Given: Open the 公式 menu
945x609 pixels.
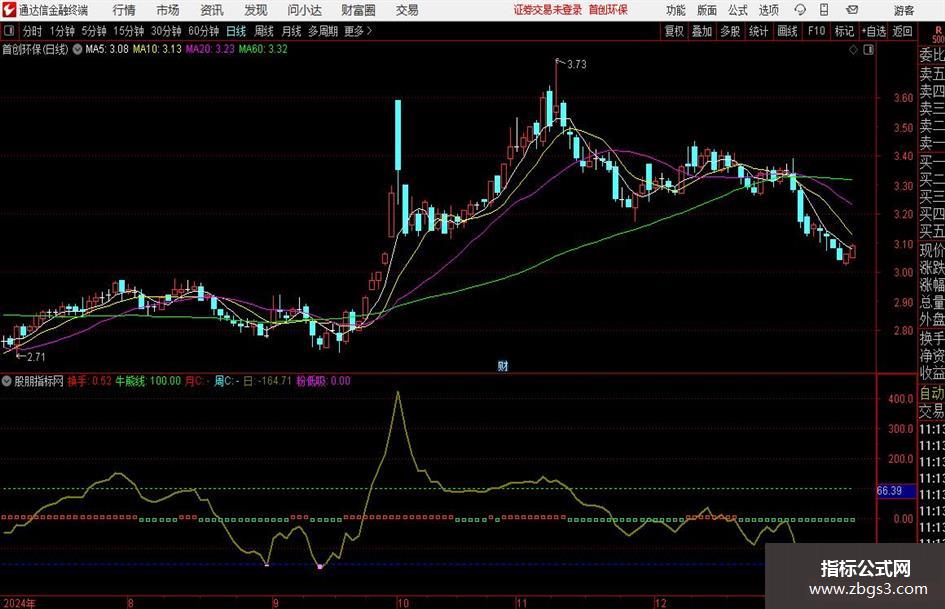Looking at the screenshot, I should [x=738, y=10].
